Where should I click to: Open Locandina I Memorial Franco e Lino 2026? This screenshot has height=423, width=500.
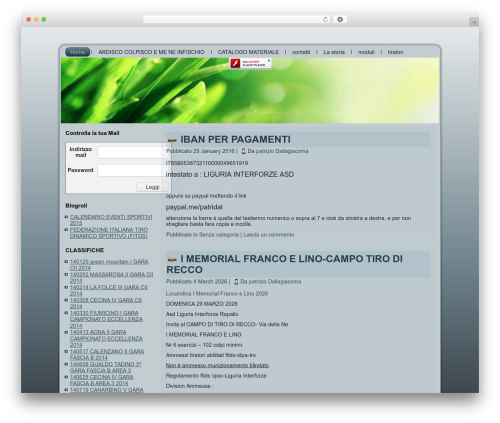coord(217,294)
